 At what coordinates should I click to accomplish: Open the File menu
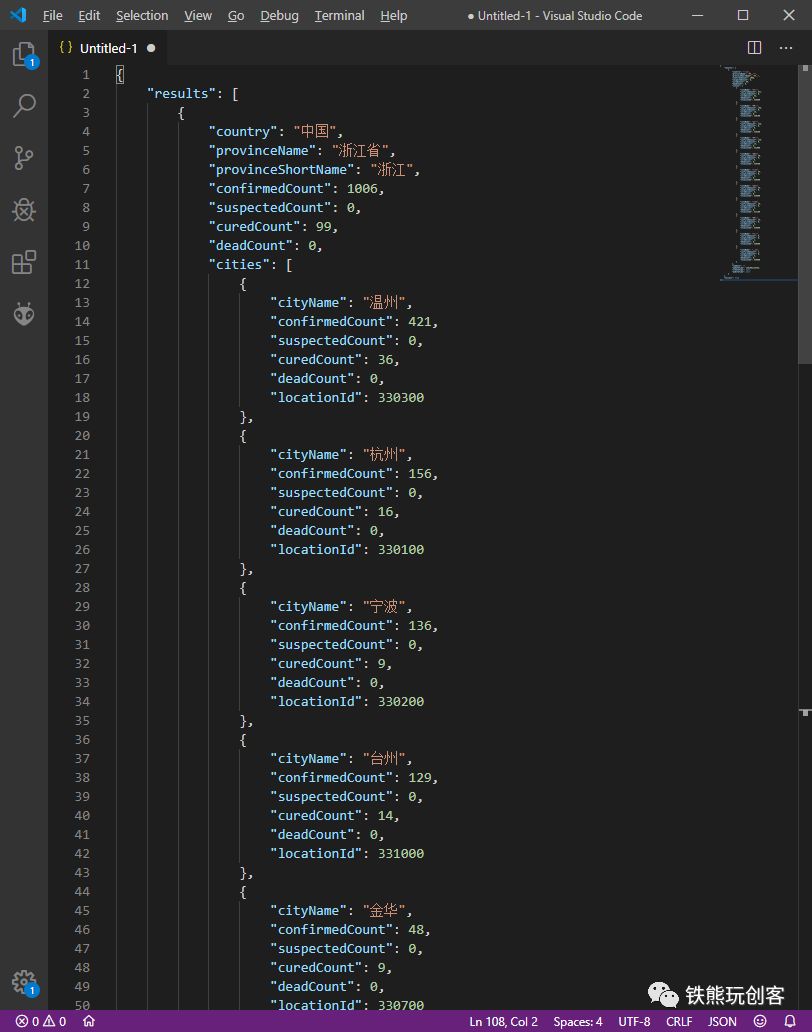pos(53,15)
